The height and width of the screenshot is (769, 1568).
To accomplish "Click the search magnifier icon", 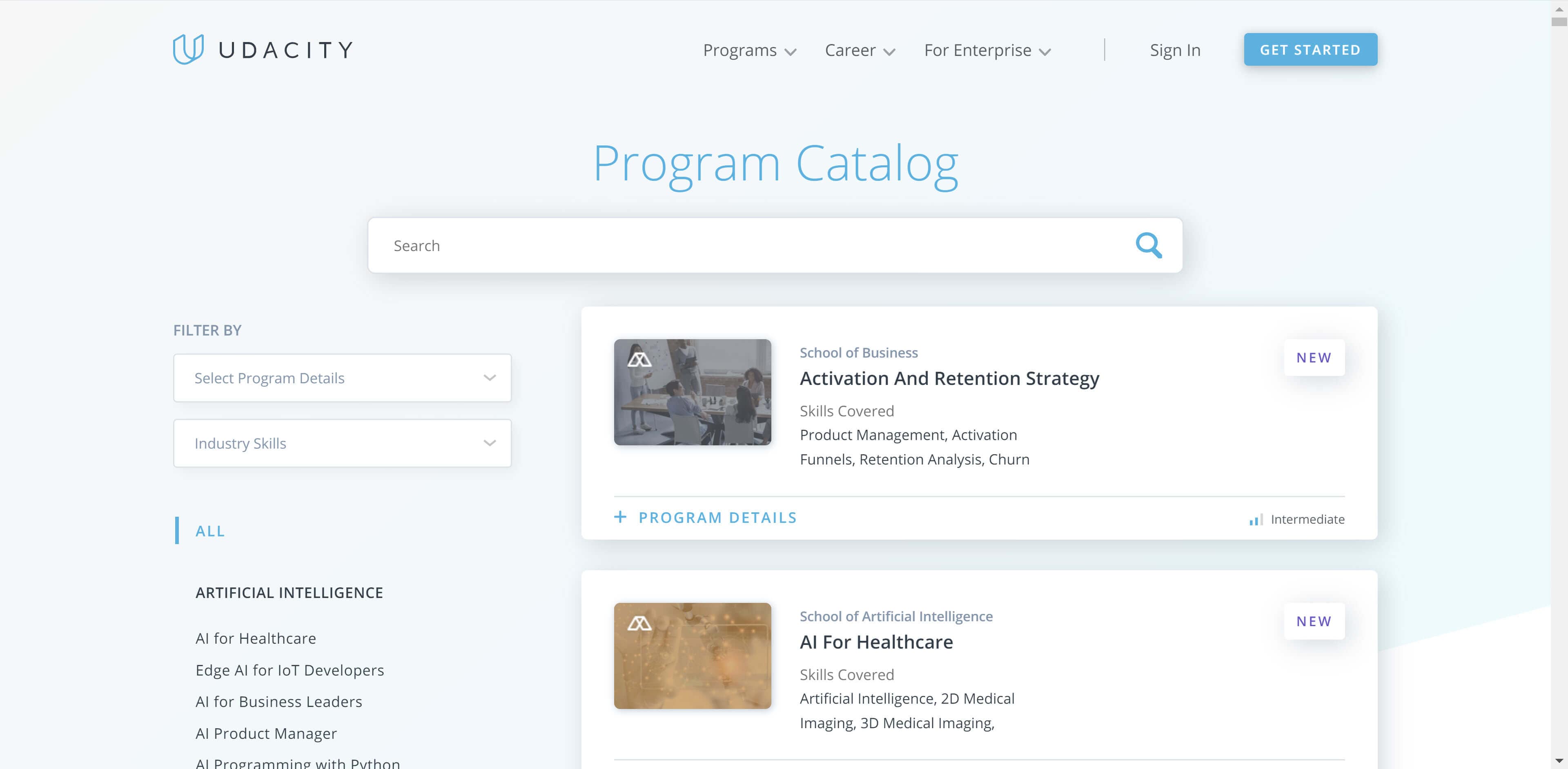I will [1149, 245].
